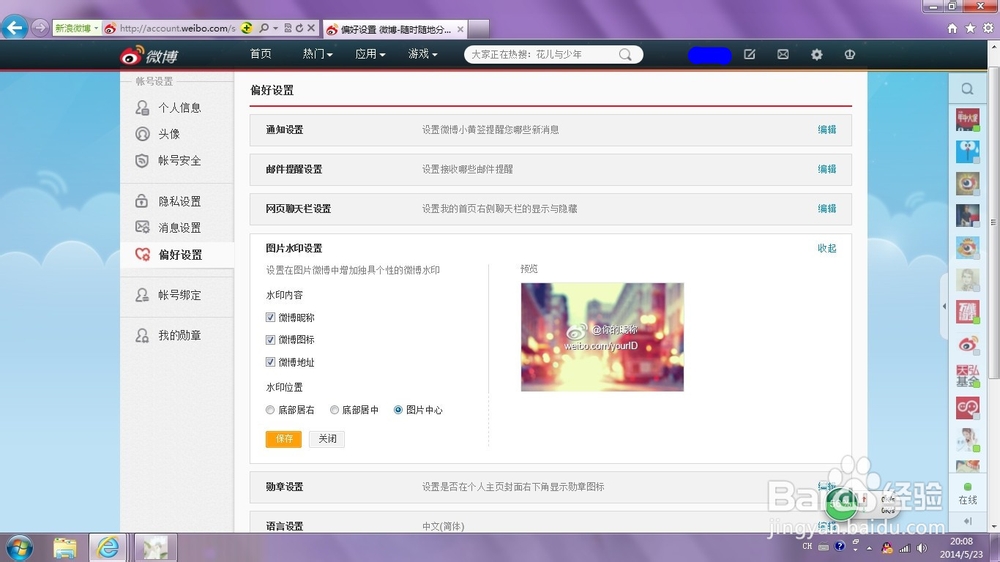Image resolution: width=1000 pixels, height=562 pixels.
Task: Select 底部居右 watermark position
Action: [270, 410]
